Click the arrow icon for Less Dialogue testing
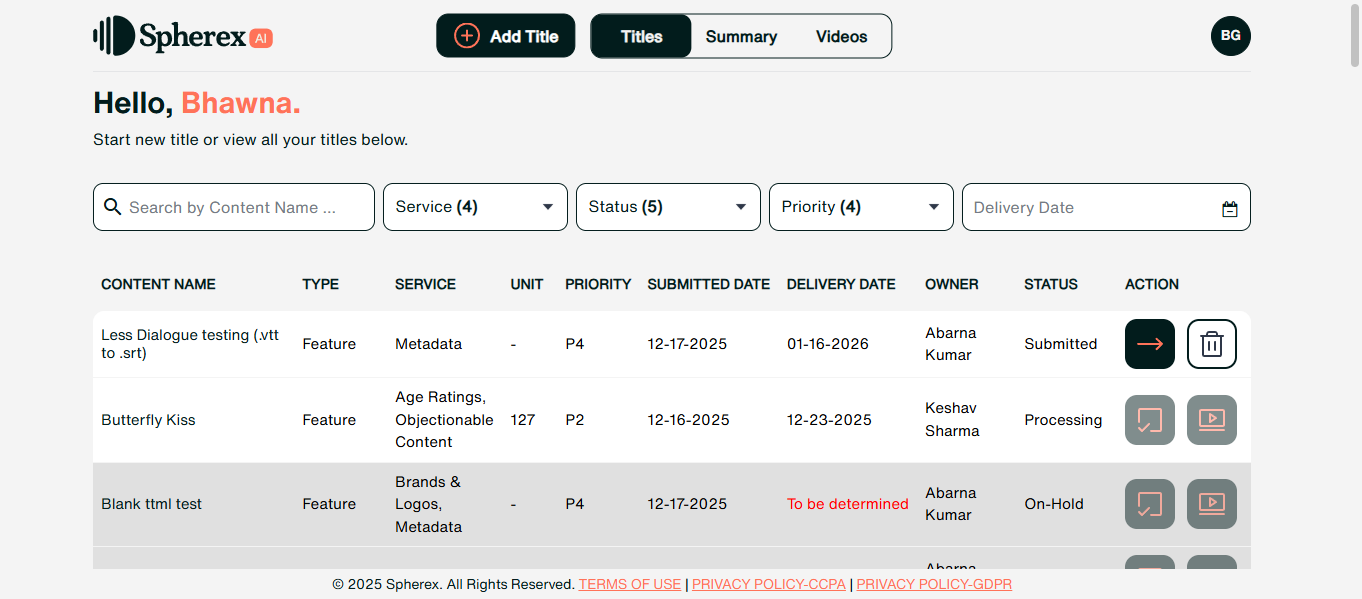Screen dimensions: 1362x599 pyautogui.click(x=1149, y=344)
